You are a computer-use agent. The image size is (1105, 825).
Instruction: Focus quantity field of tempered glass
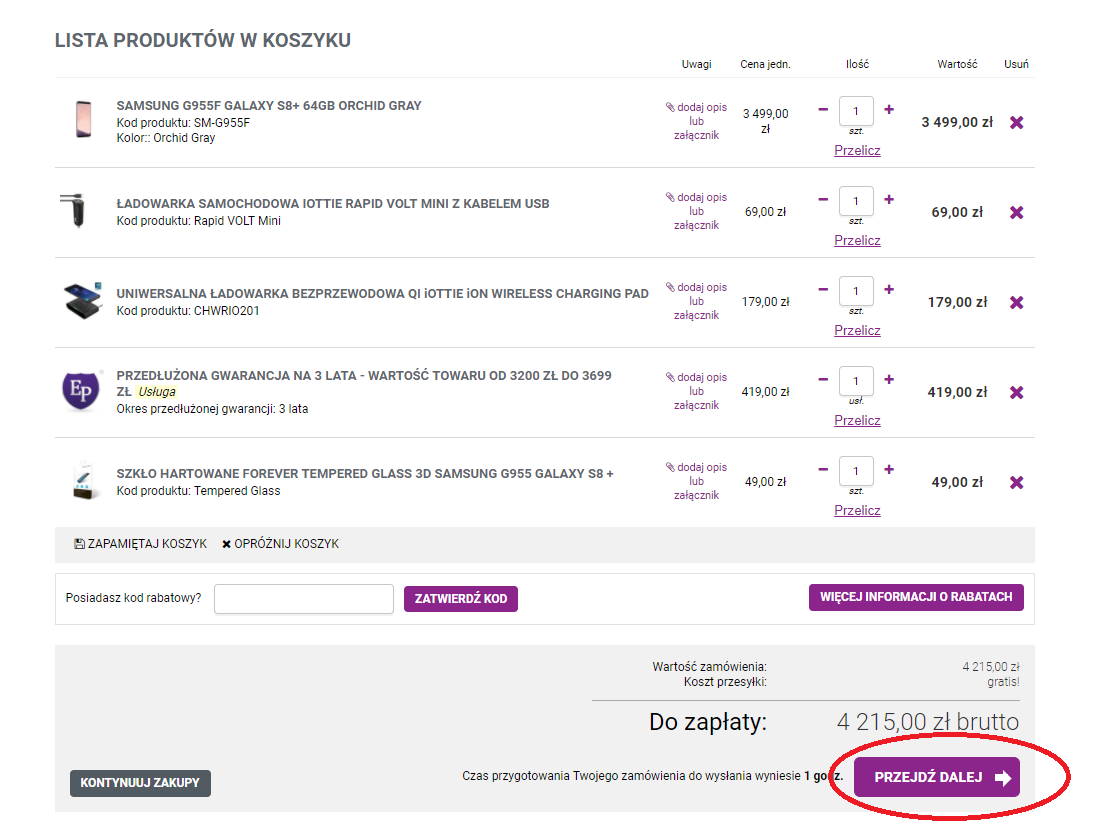pyautogui.click(x=856, y=472)
